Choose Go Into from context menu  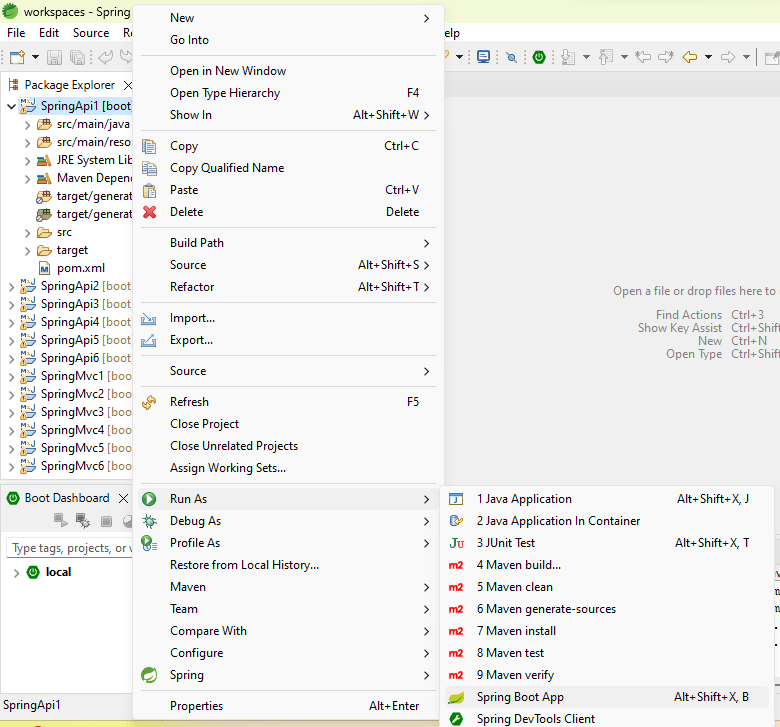(x=288, y=40)
